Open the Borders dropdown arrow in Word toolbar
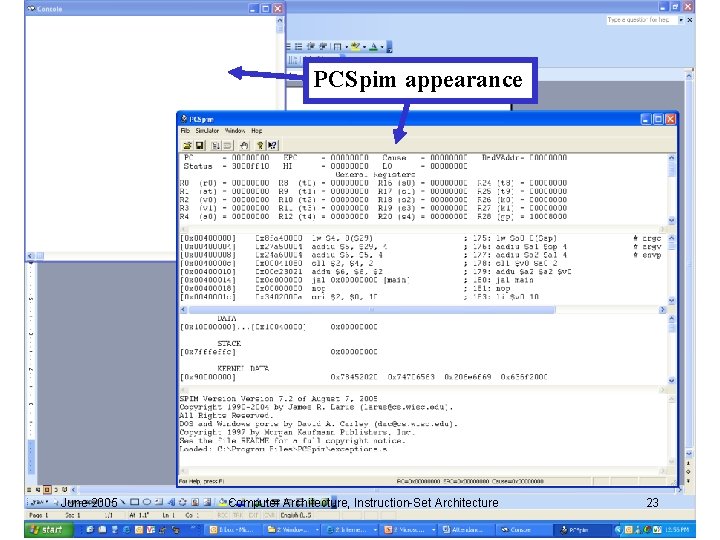720x540 pixels. tap(346, 46)
